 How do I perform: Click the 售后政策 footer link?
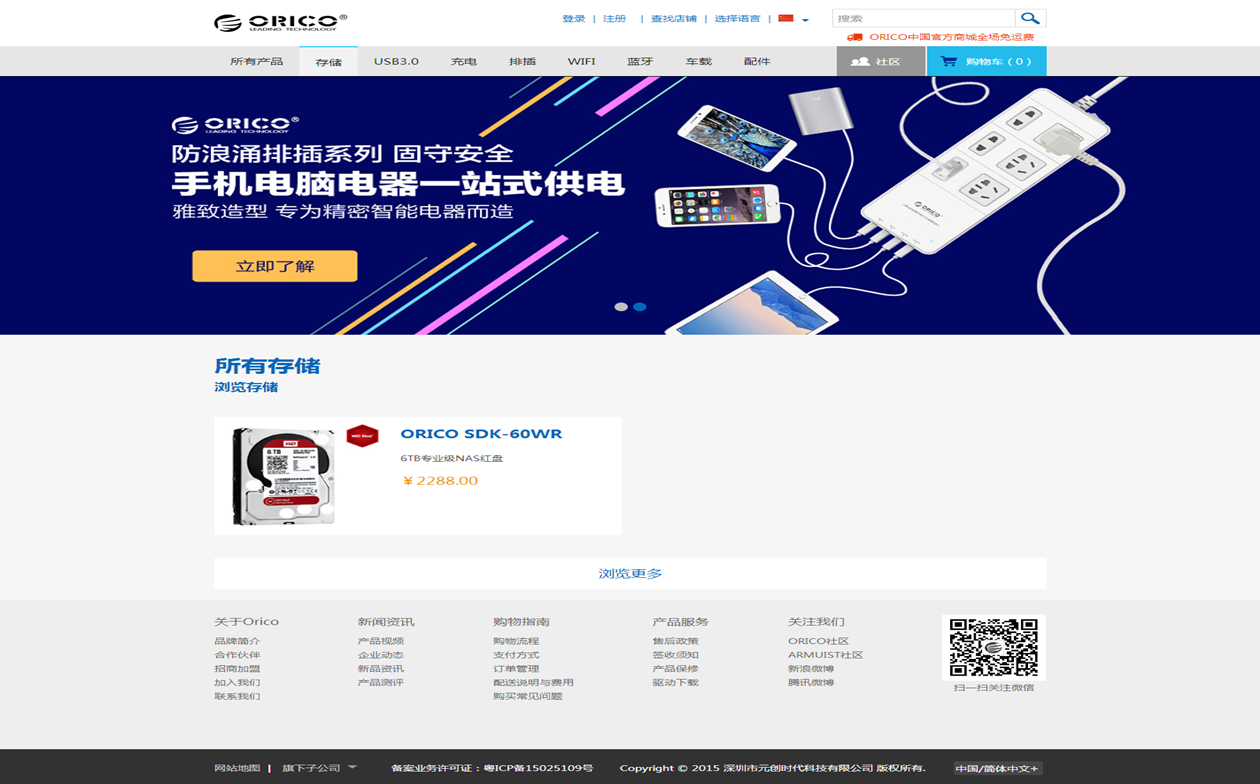pyautogui.click(x=676, y=641)
